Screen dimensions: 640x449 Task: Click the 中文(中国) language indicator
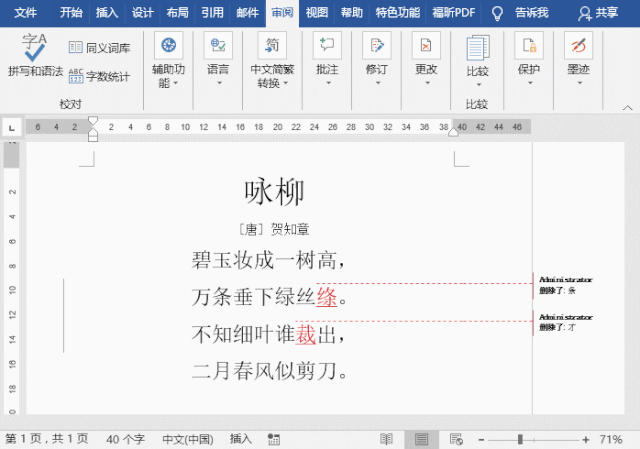click(x=188, y=439)
